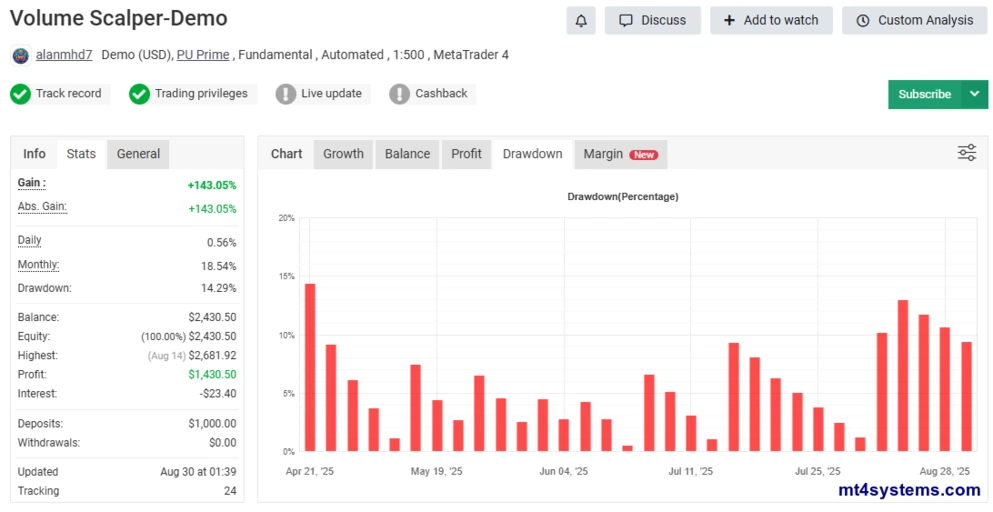
Task: Select the Stats tab
Action: (81, 153)
